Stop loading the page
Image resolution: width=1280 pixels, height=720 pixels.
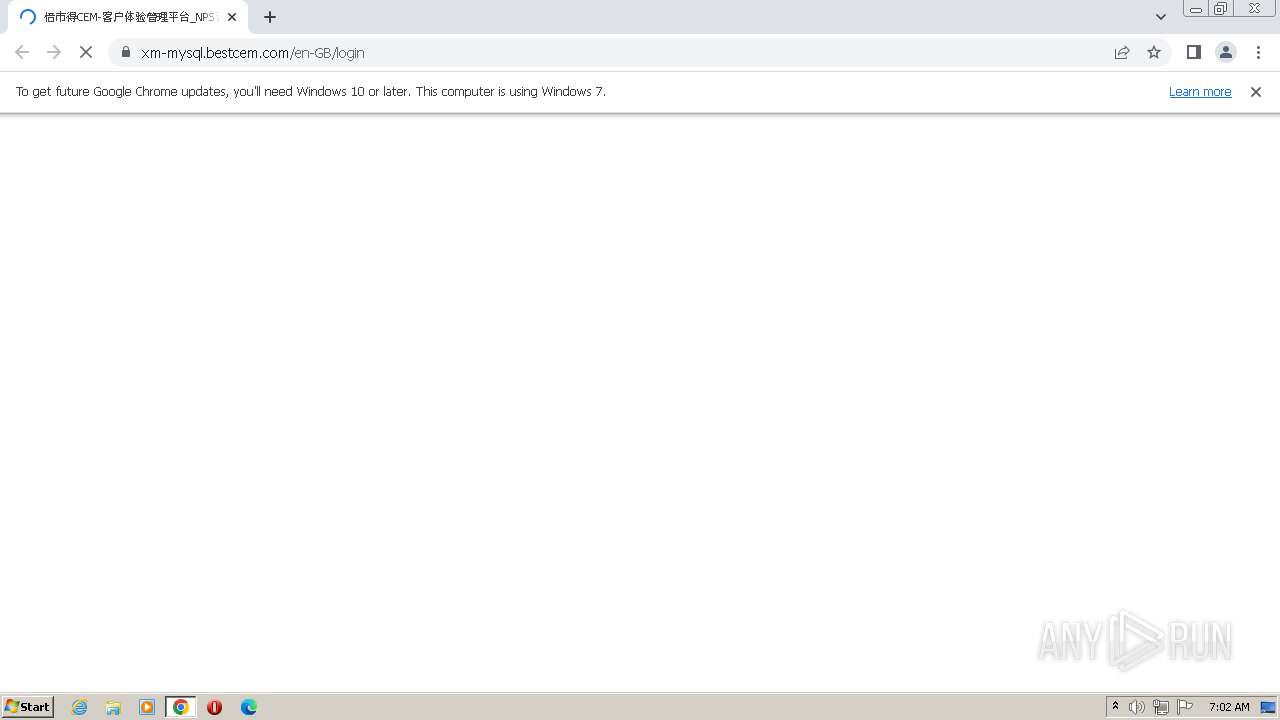coord(86,52)
